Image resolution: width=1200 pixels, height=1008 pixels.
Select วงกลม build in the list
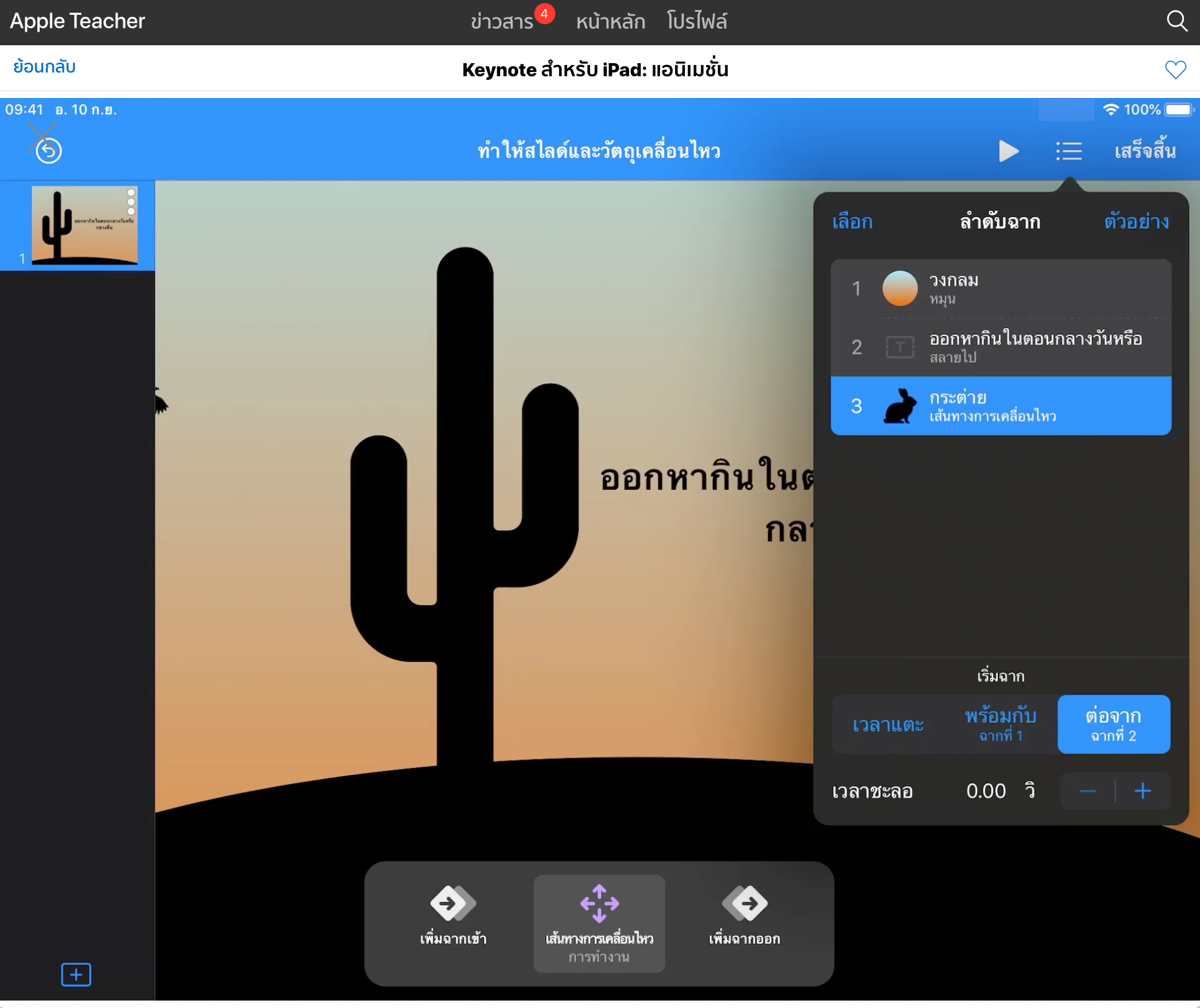(1000, 288)
